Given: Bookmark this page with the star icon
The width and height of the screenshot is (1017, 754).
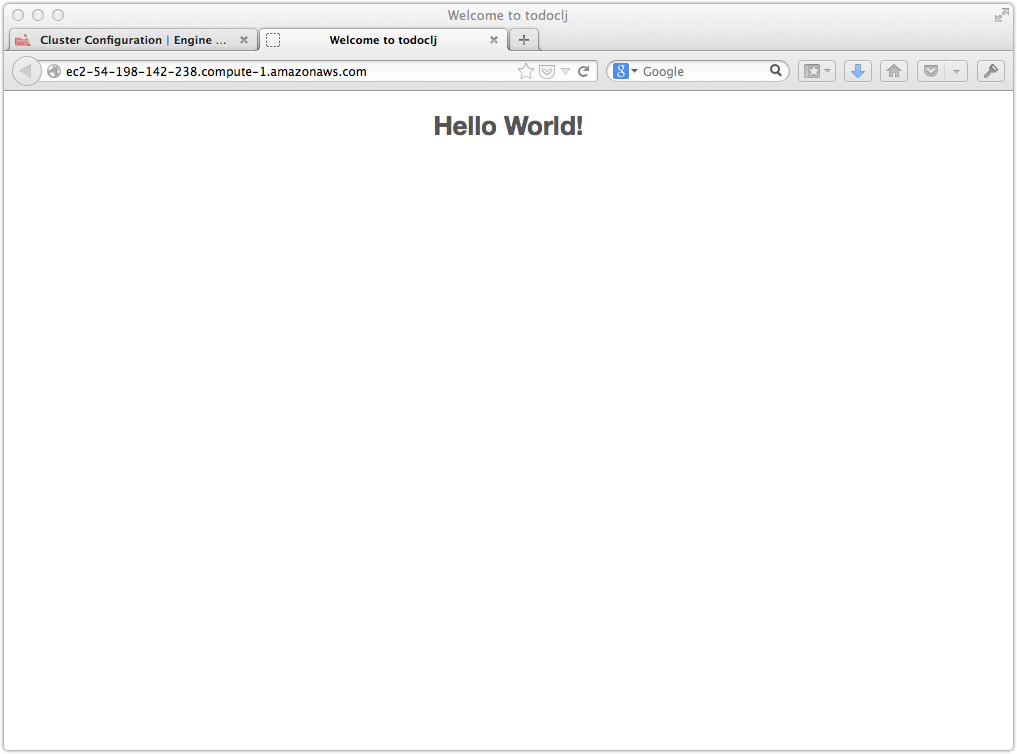Looking at the screenshot, I should click(x=525, y=71).
